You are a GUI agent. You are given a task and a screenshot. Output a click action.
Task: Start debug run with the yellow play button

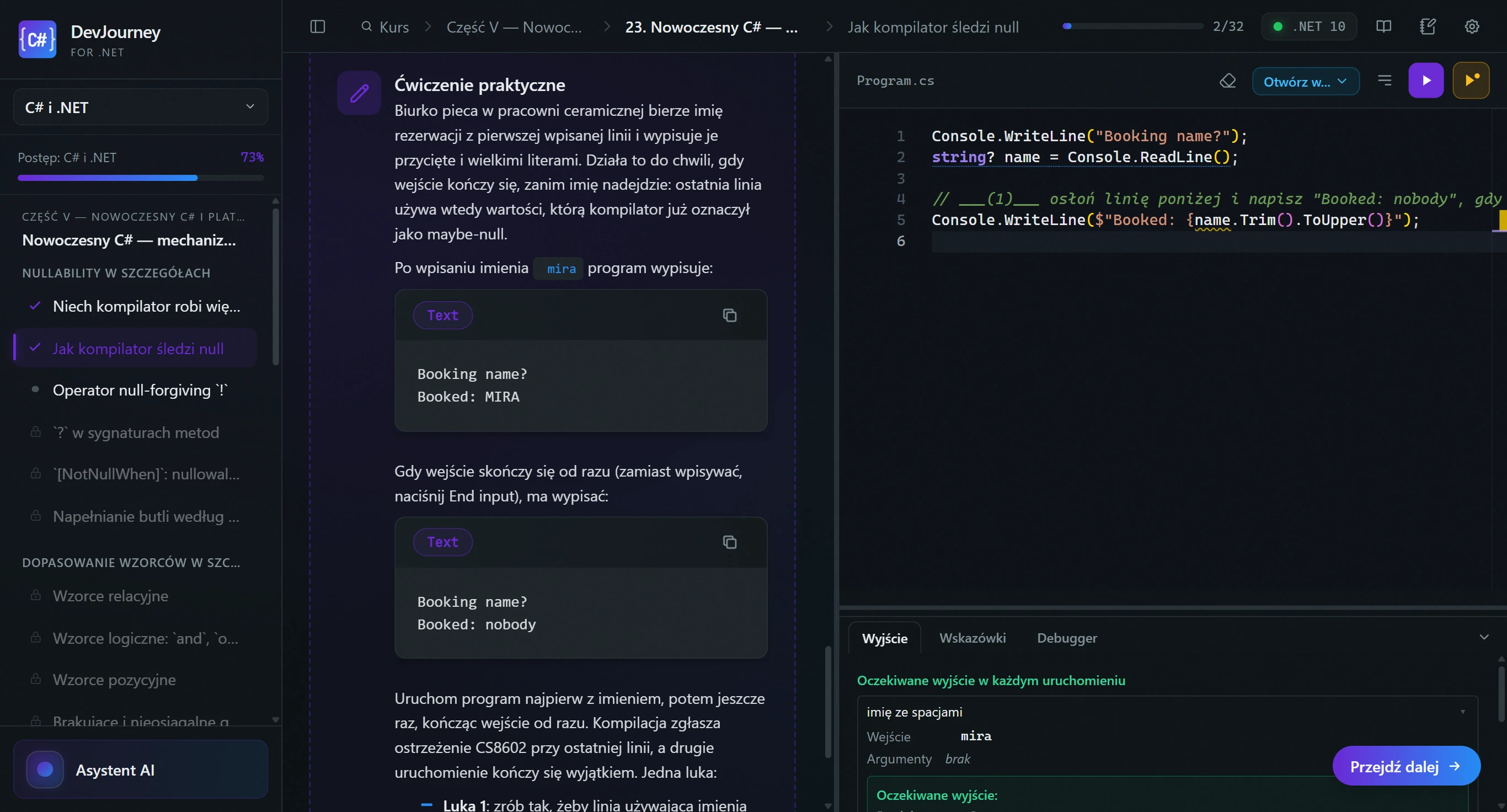point(1471,81)
